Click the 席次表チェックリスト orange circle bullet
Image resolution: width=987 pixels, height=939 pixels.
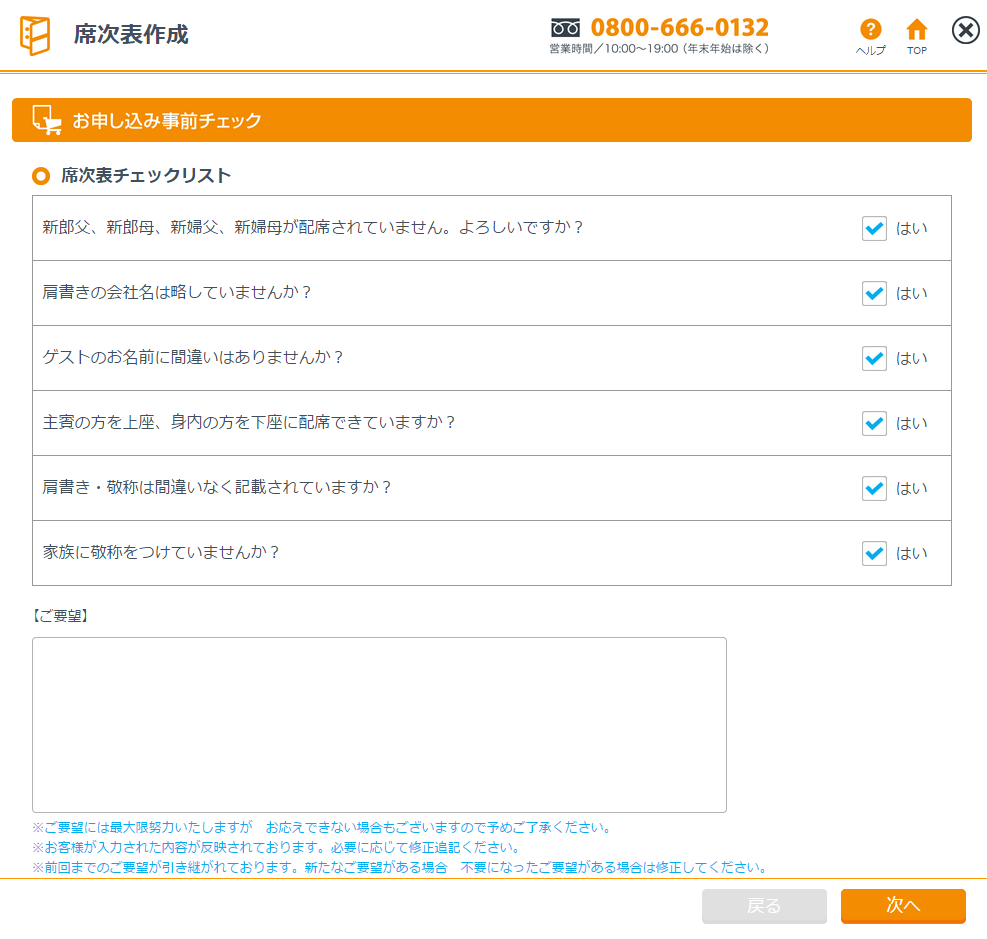click(x=41, y=177)
